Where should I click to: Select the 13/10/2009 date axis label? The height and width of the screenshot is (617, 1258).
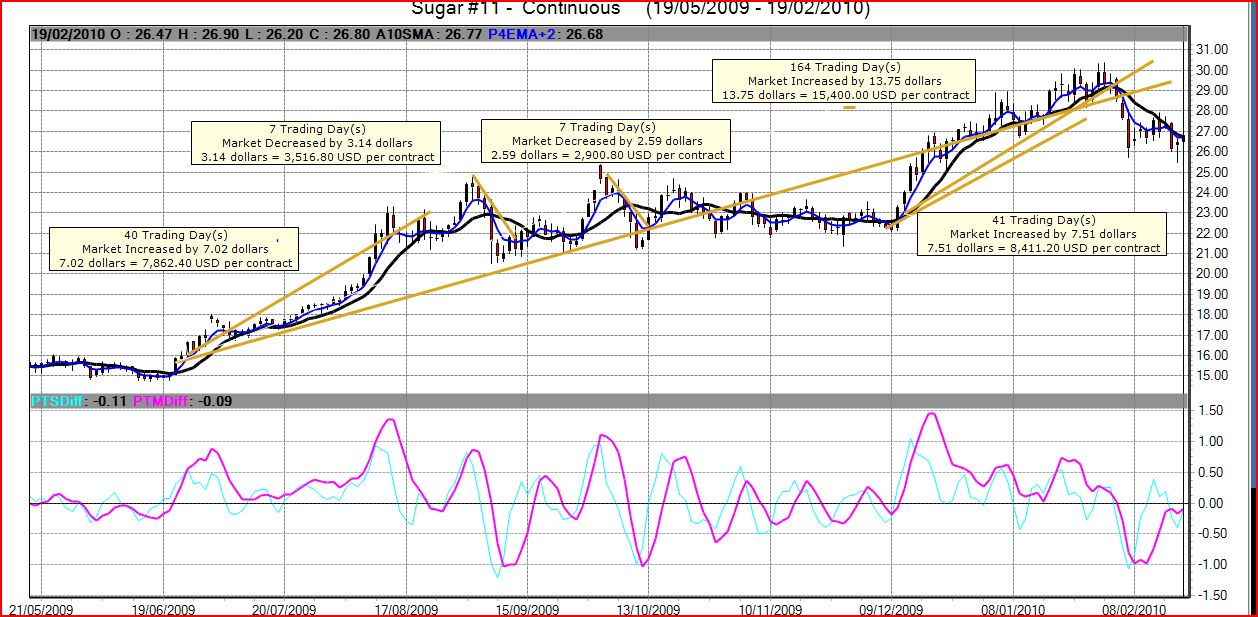(x=648, y=608)
